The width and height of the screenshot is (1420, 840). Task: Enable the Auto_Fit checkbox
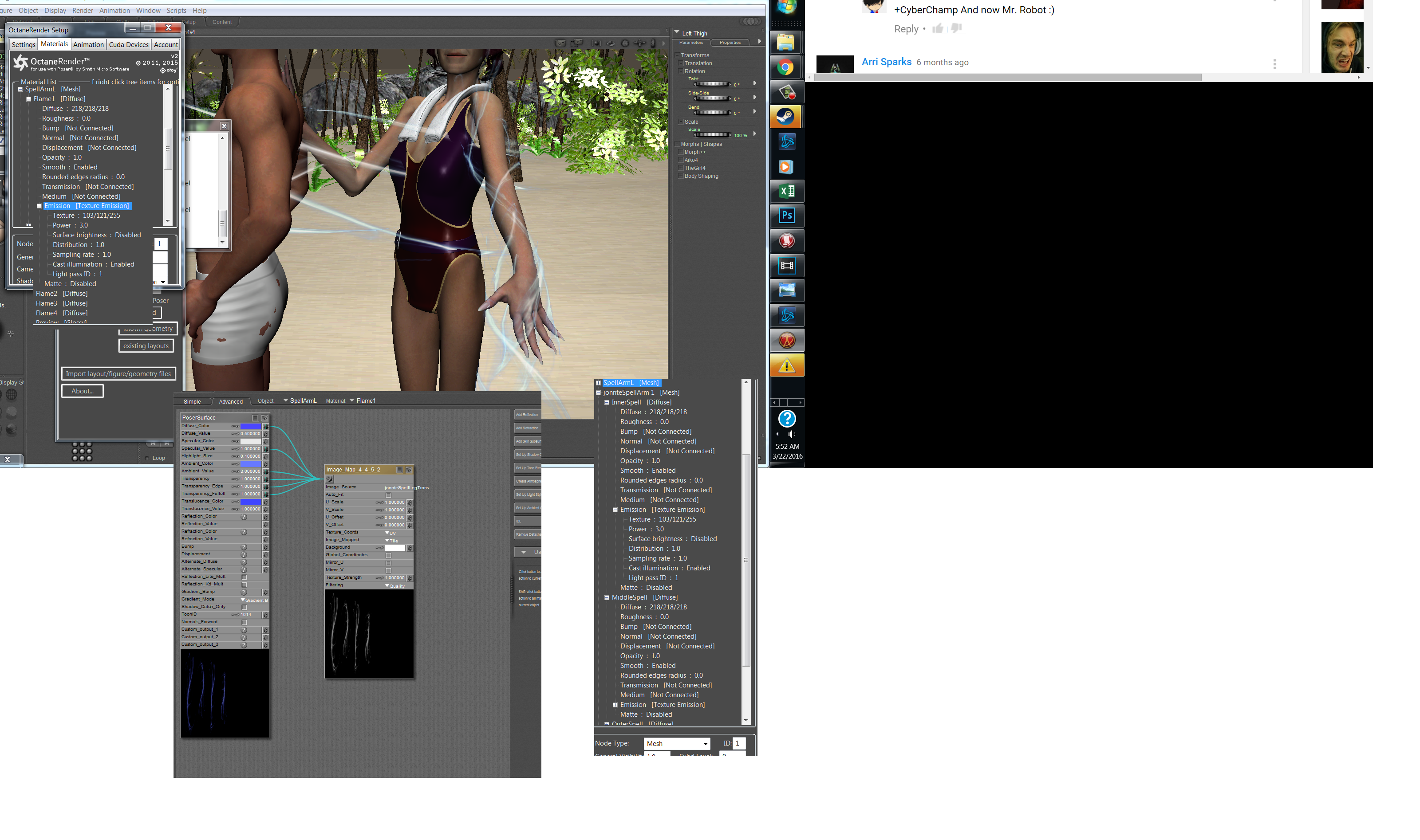(388, 495)
